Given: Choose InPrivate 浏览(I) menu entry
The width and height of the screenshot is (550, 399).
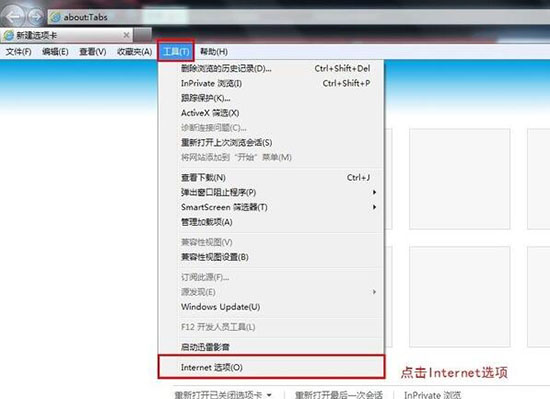Looking at the screenshot, I should click(271, 83).
